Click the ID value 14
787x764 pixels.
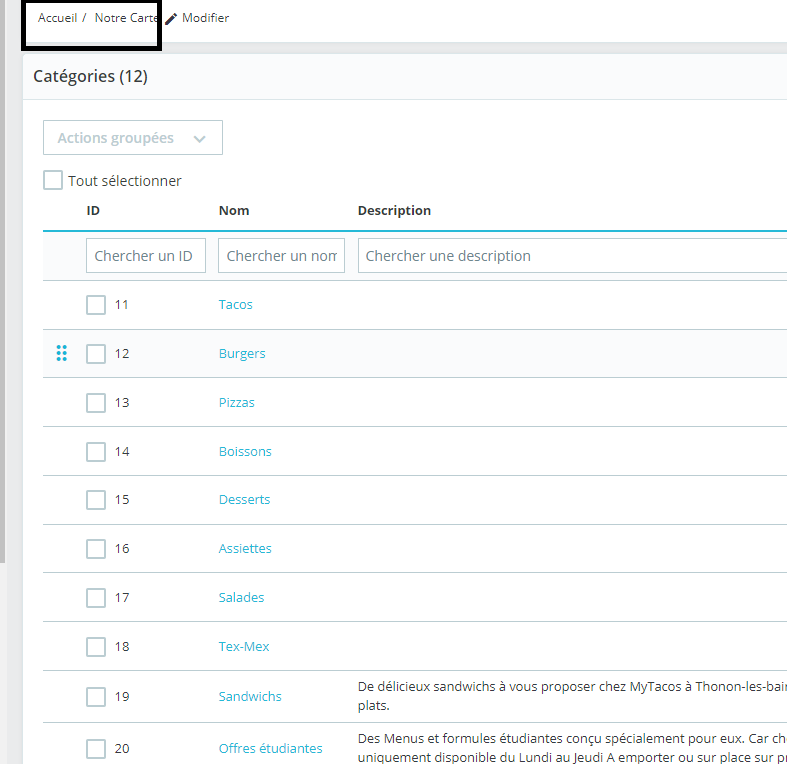coord(122,452)
